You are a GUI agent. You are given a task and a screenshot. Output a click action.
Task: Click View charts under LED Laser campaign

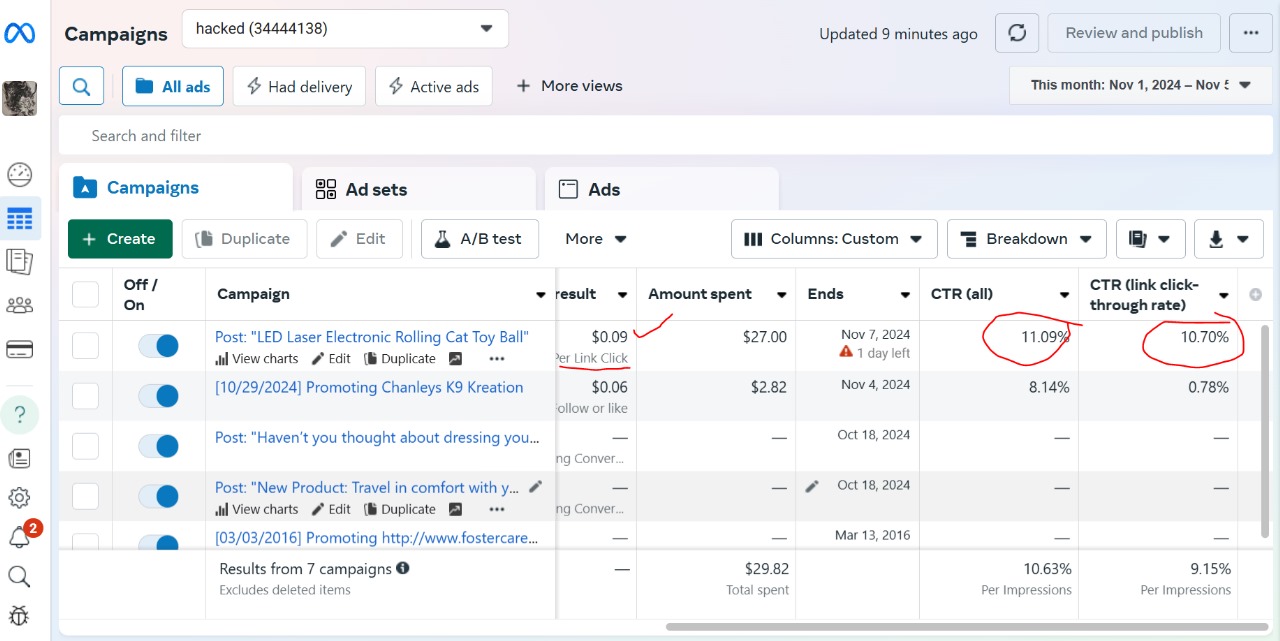pyautogui.click(x=257, y=359)
